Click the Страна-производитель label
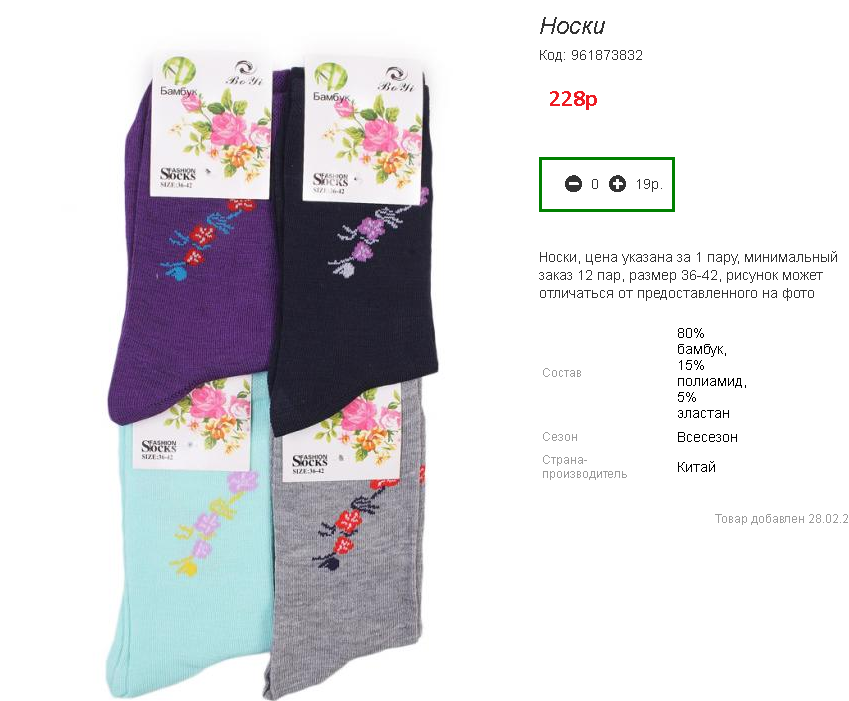This screenshot has height=701, width=849. (584, 467)
